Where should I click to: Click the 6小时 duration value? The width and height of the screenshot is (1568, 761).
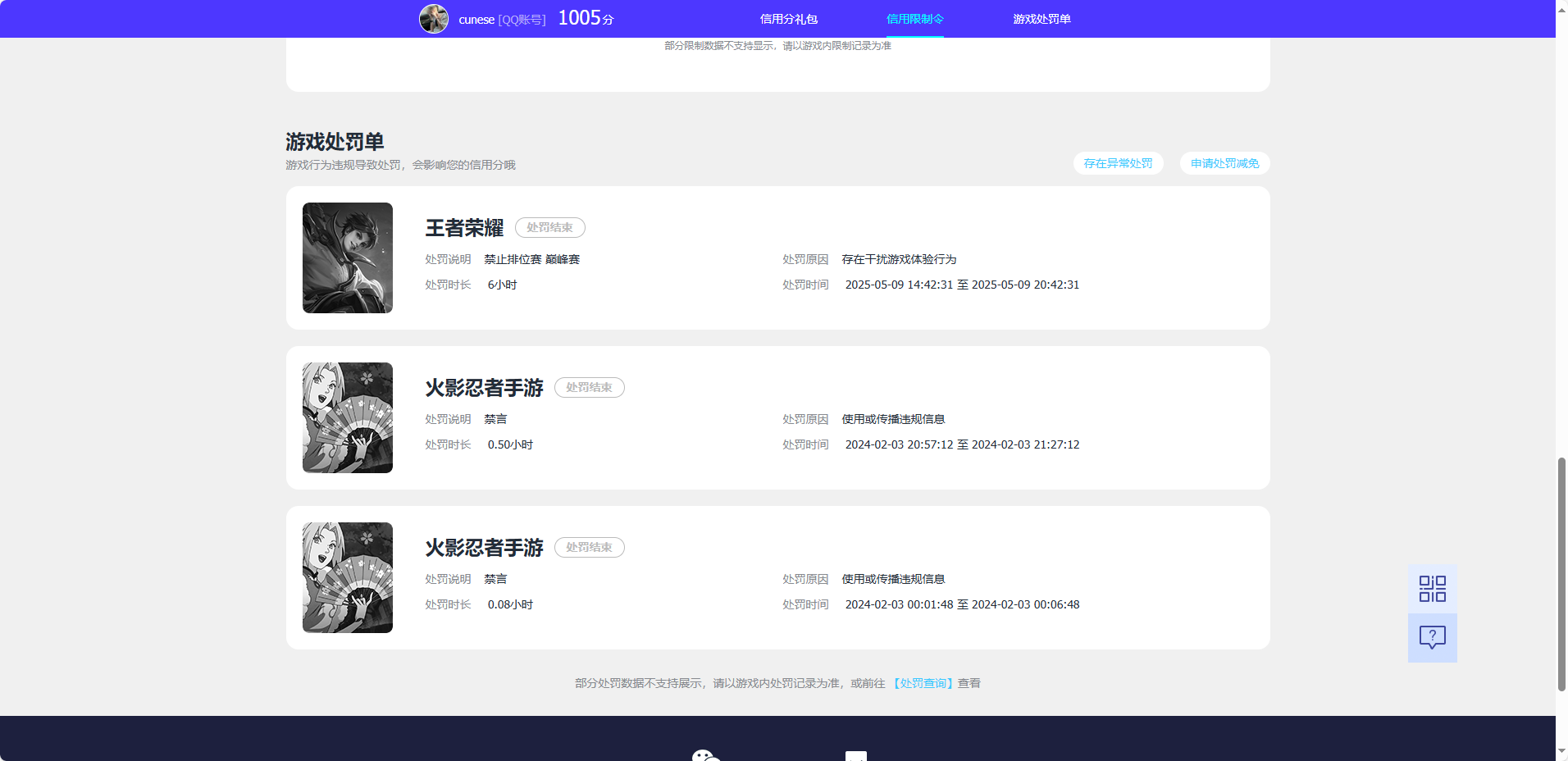tap(502, 285)
